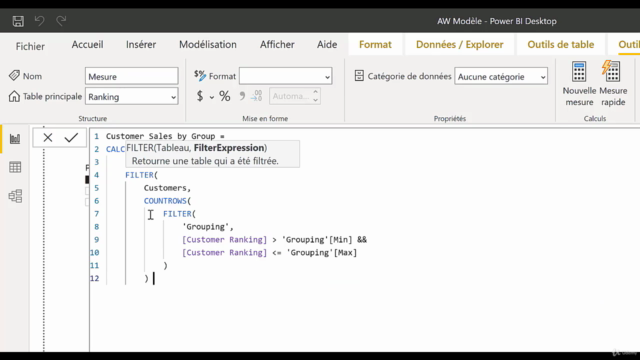Image resolution: width=640 pixels, height=360 pixels.
Task: Click [Customer Ranking] on line 10
Action: point(224,253)
